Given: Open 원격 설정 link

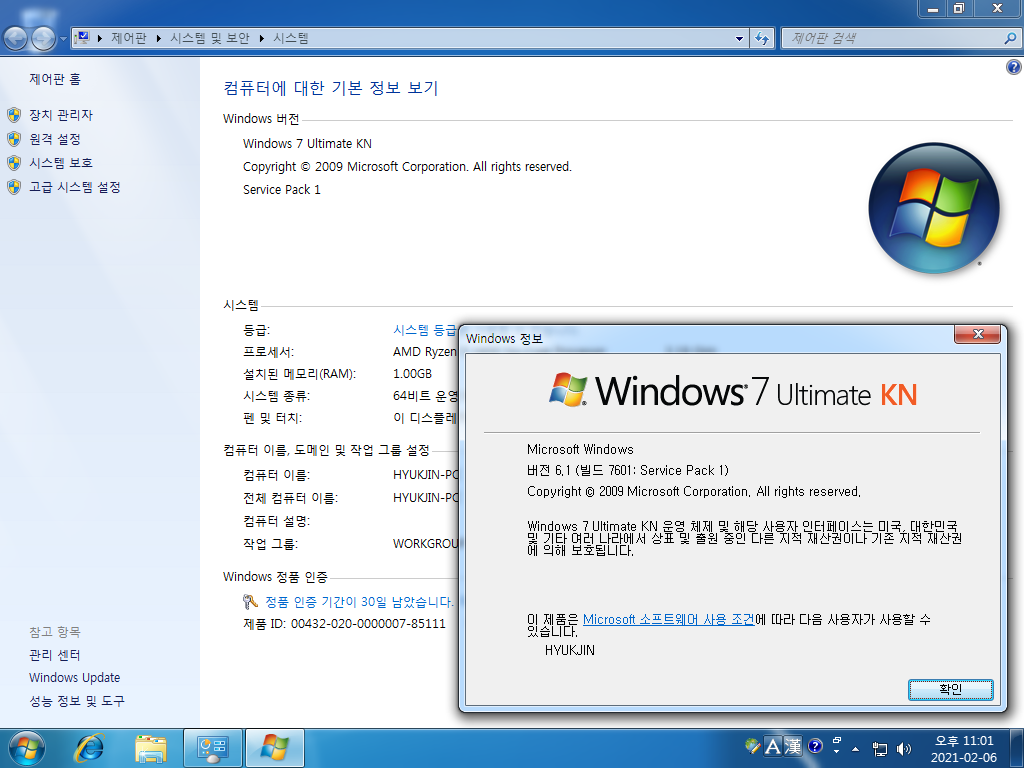Looking at the screenshot, I should 55,139.
